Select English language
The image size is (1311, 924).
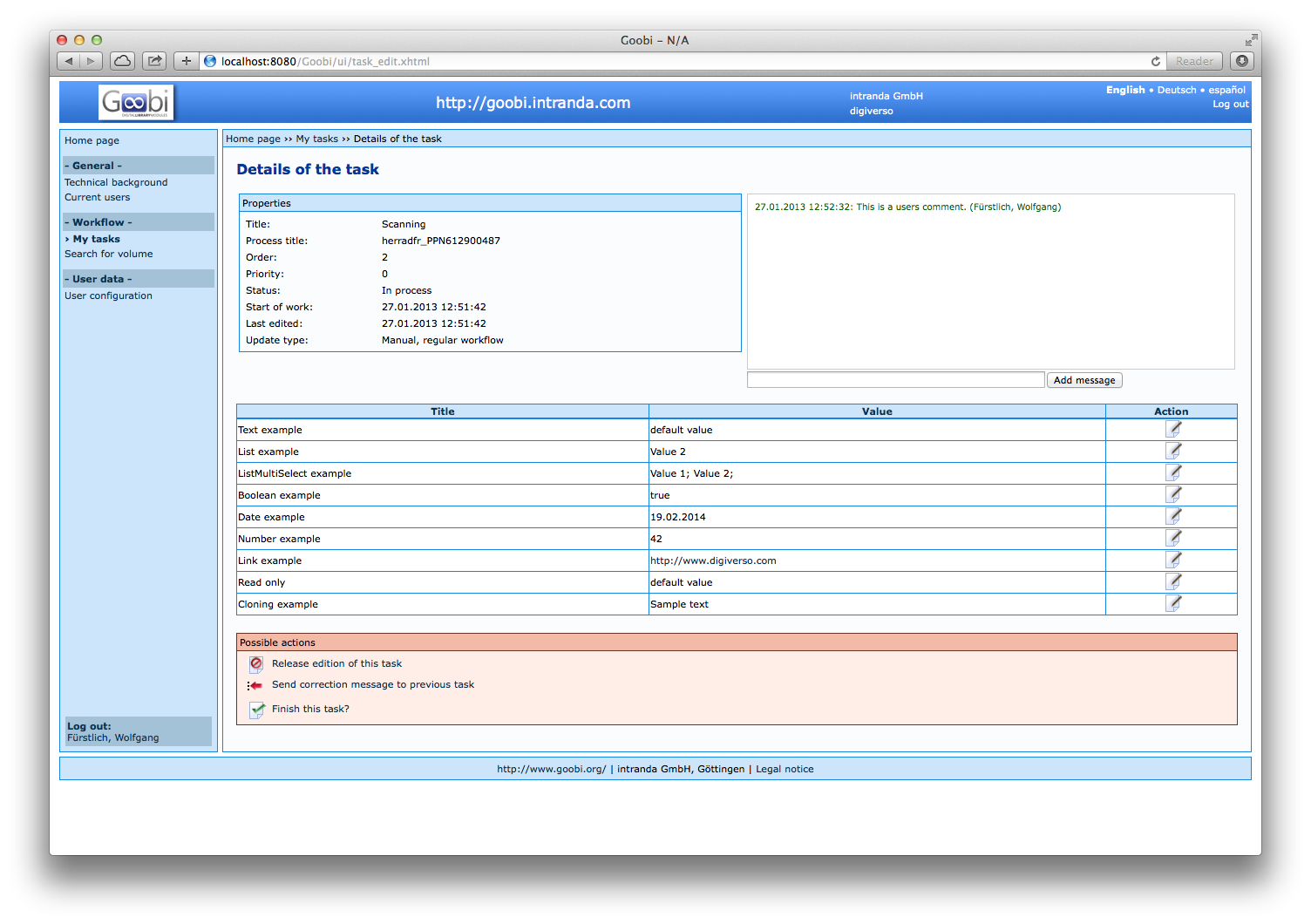(x=1125, y=90)
